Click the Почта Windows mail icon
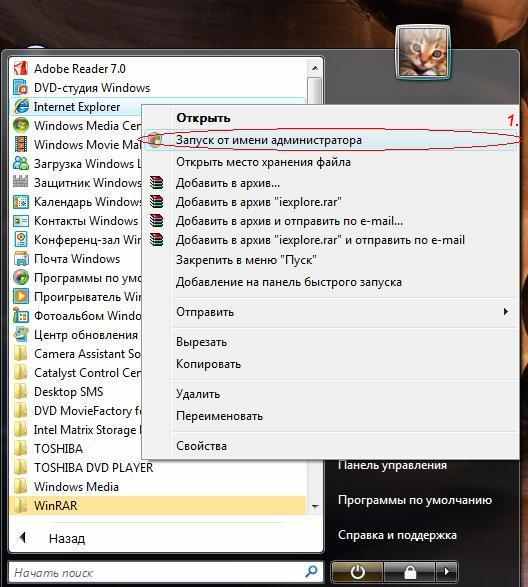 pos(21,259)
